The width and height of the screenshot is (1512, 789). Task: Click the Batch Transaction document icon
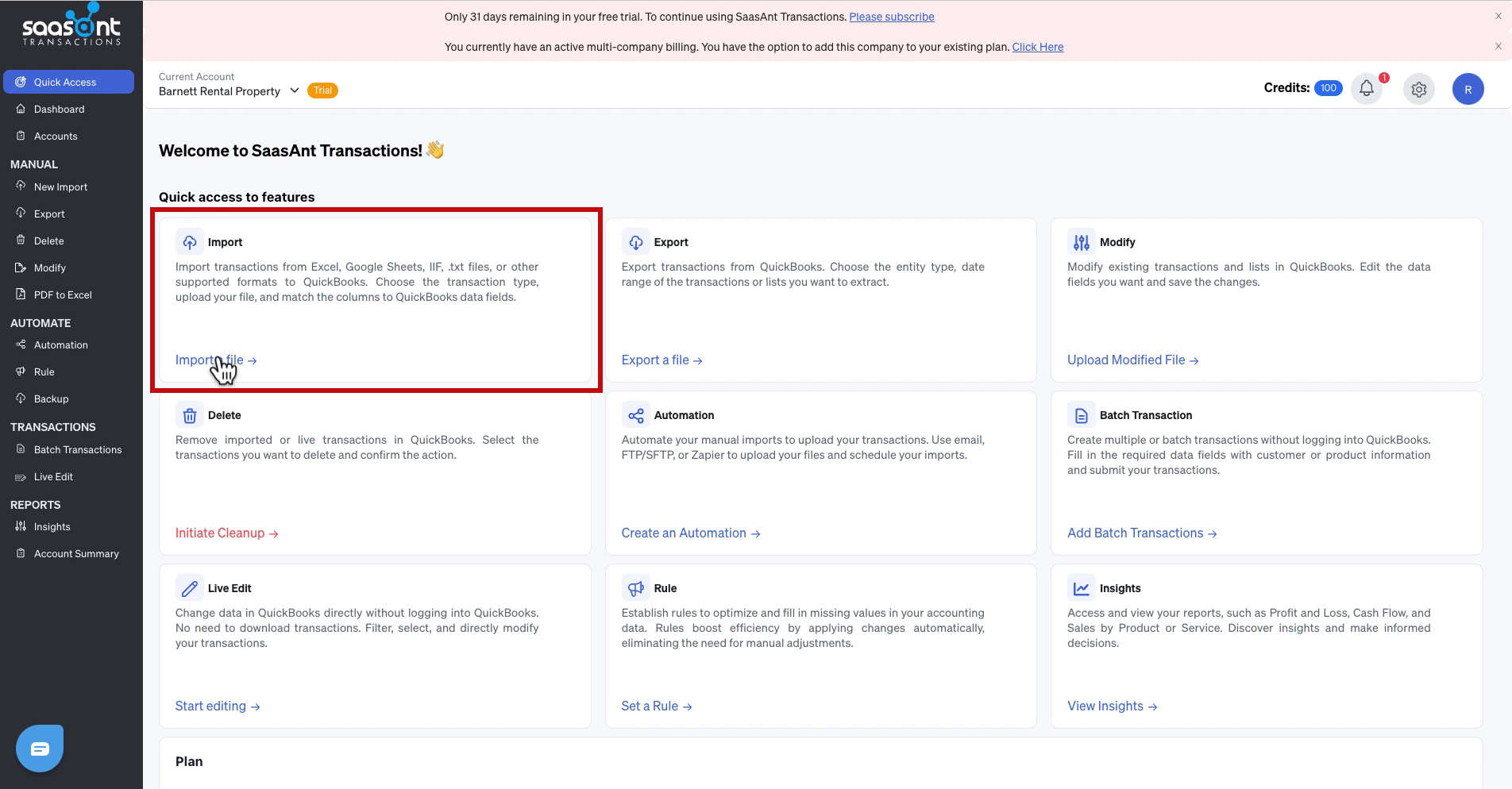tap(1081, 415)
